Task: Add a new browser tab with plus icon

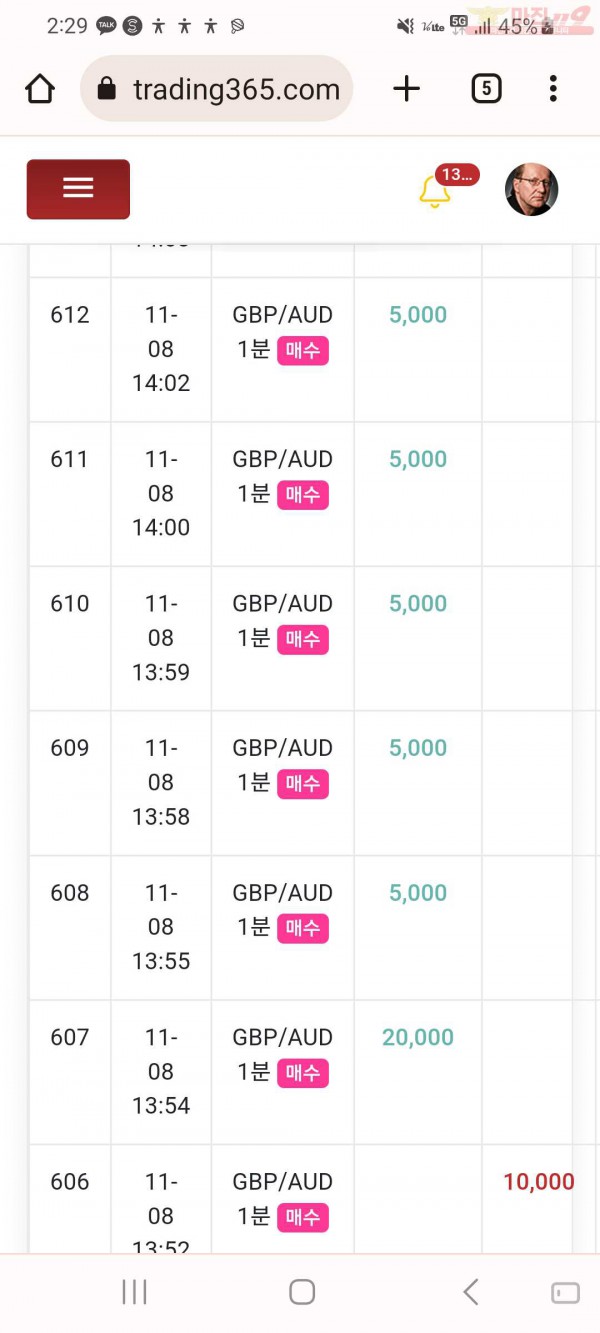Action: pyautogui.click(x=407, y=89)
